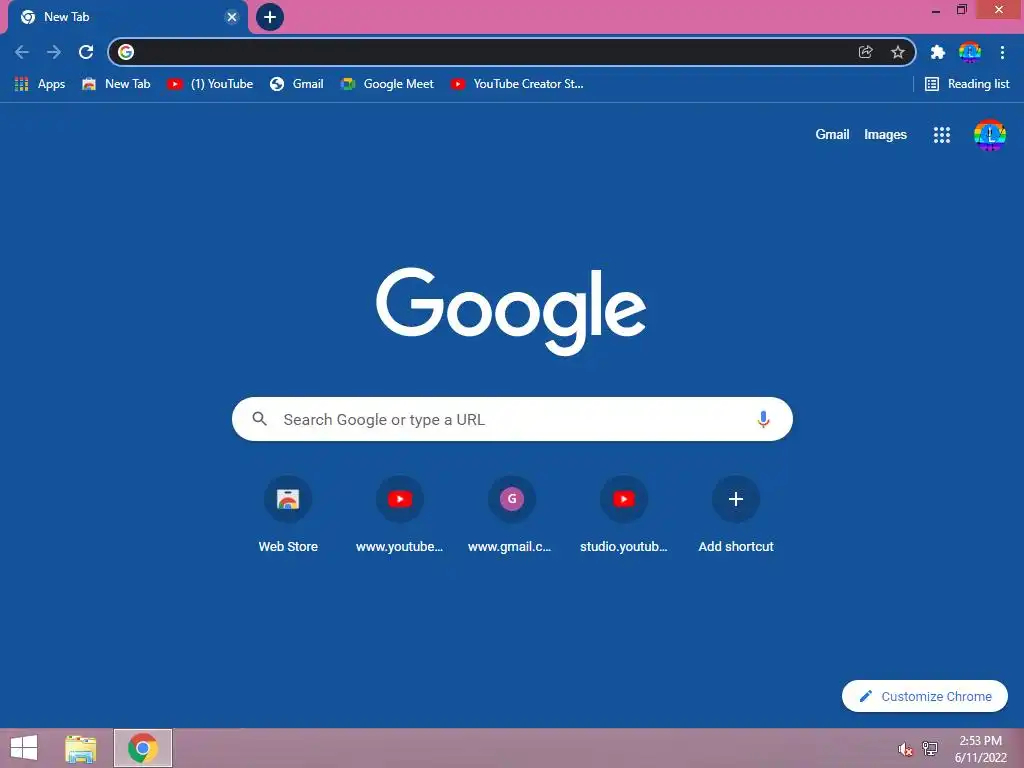Open File Explorer from the taskbar

click(81, 748)
